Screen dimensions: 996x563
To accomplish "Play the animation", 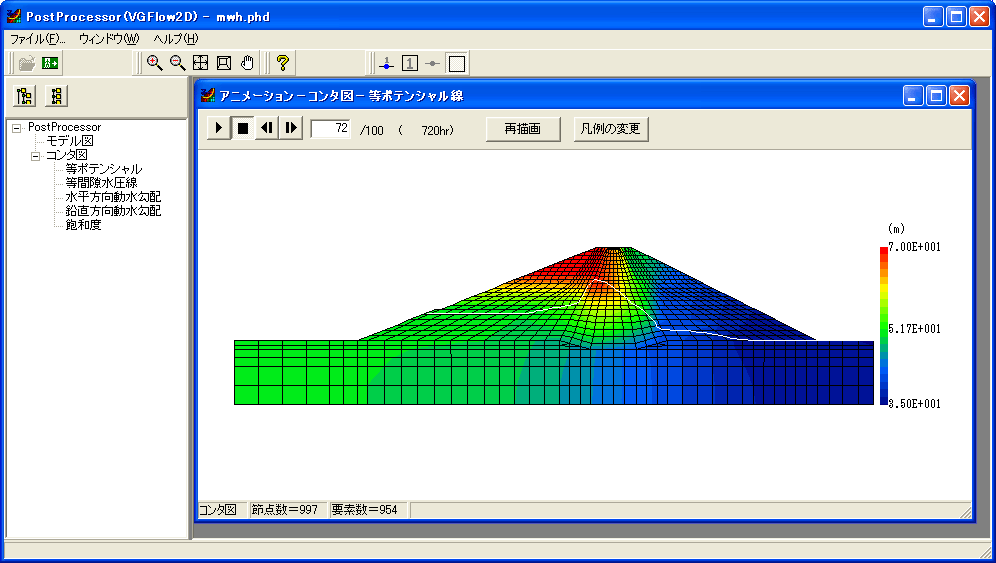I will pos(219,128).
